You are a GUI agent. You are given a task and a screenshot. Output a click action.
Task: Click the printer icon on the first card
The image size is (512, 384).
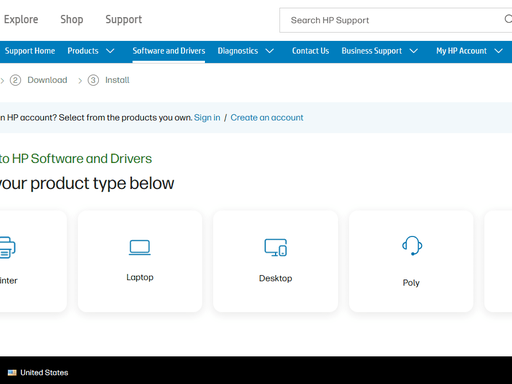click(7, 247)
